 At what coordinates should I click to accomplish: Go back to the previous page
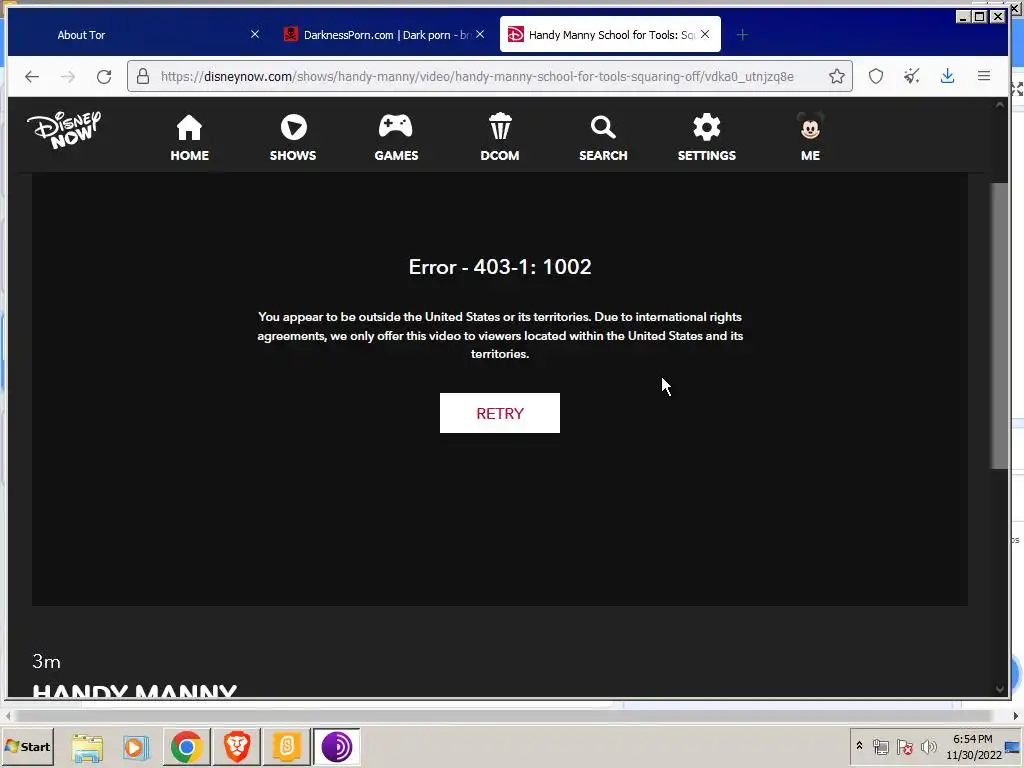pos(32,76)
